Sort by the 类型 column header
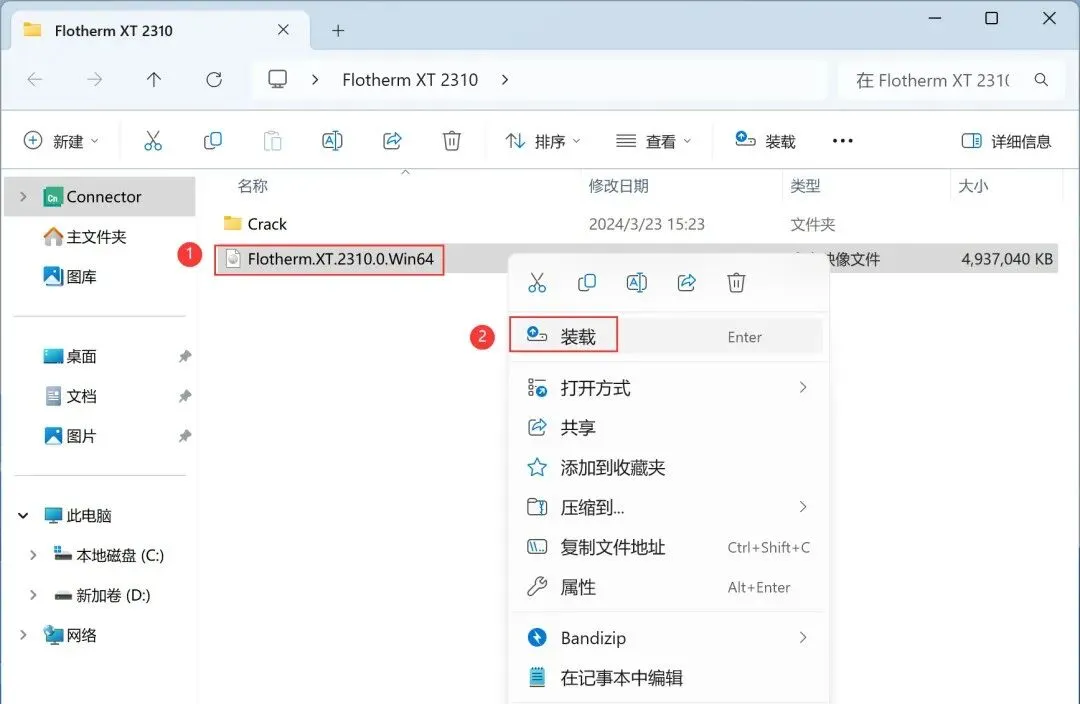Screen dimensions: 1080x704 click(x=805, y=186)
